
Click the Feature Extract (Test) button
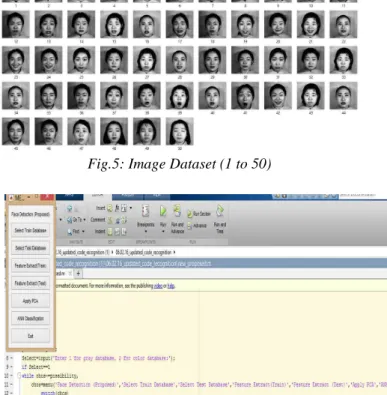pos(30,283)
